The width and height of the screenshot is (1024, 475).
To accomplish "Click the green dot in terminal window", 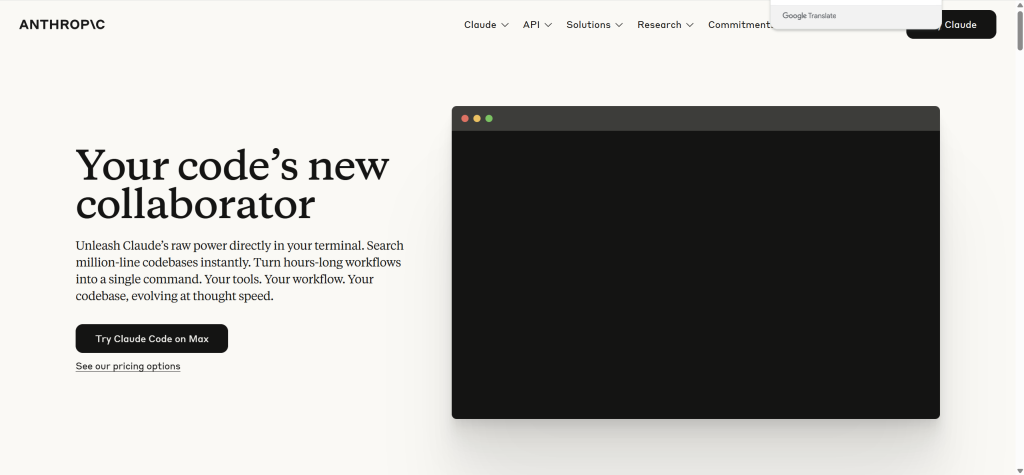I will pyautogui.click(x=488, y=118).
